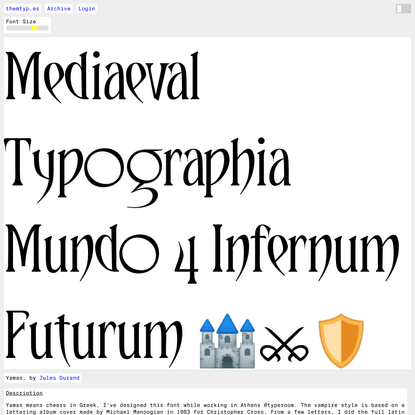Click the castle emoji in the specimen
Screen dimensions: 415x415
coord(227,341)
